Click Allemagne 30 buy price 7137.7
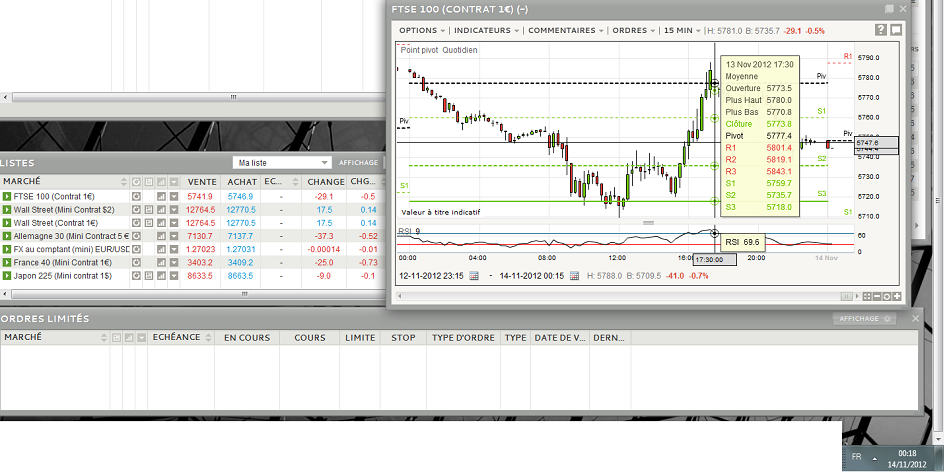Viewport: 945px width, 472px height. (x=240, y=236)
